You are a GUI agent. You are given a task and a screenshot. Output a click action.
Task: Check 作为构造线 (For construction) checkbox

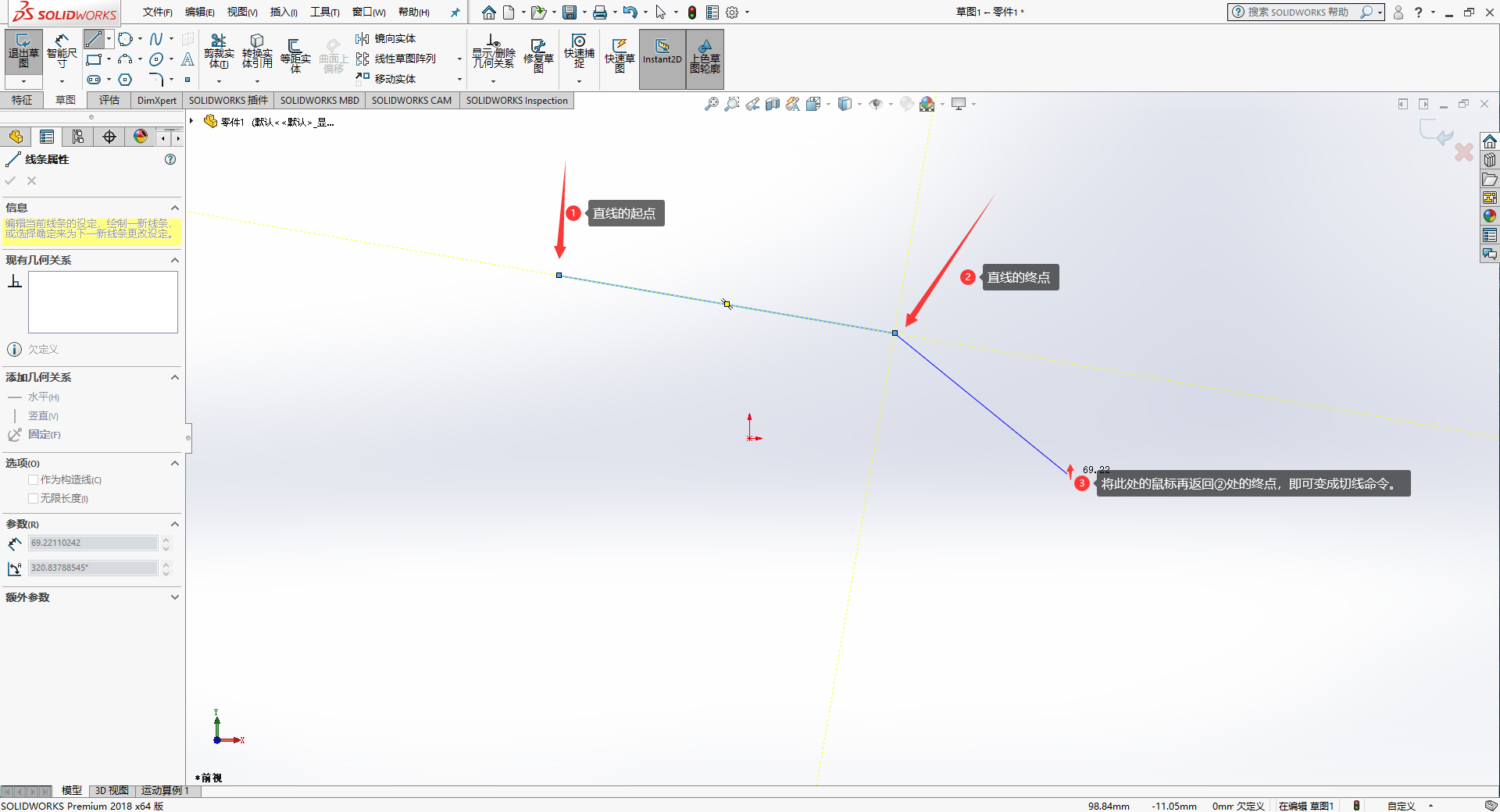coord(33,479)
